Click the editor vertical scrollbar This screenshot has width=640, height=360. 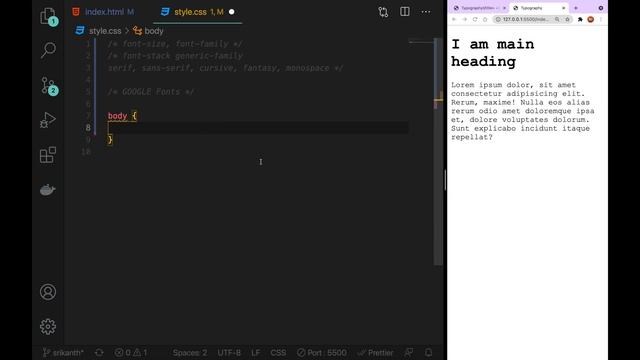click(x=438, y=151)
